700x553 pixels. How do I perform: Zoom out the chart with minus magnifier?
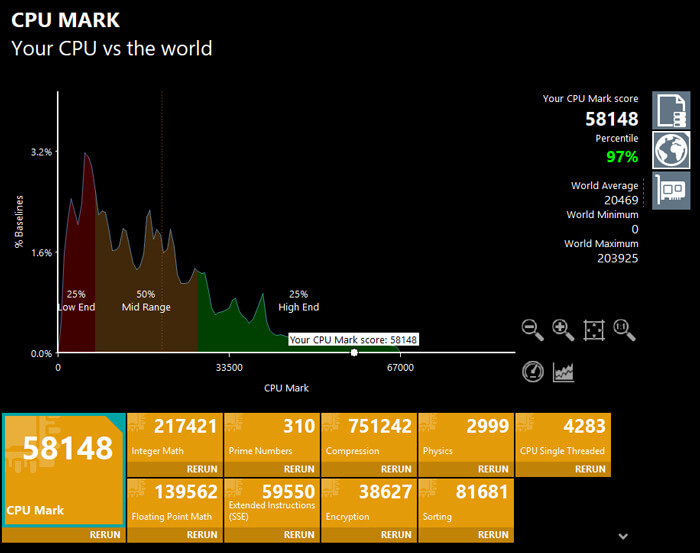(533, 329)
